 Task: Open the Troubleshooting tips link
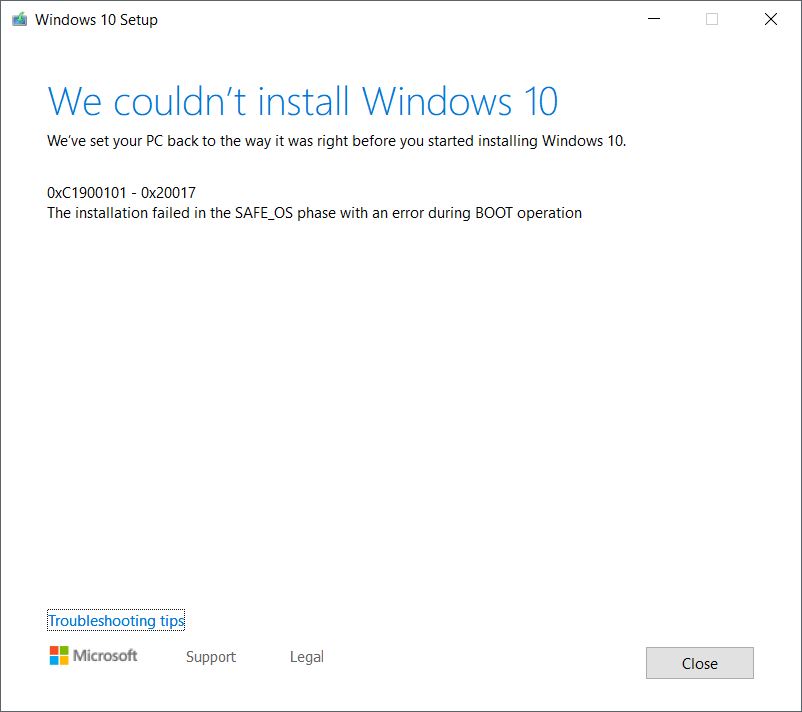point(116,620)
